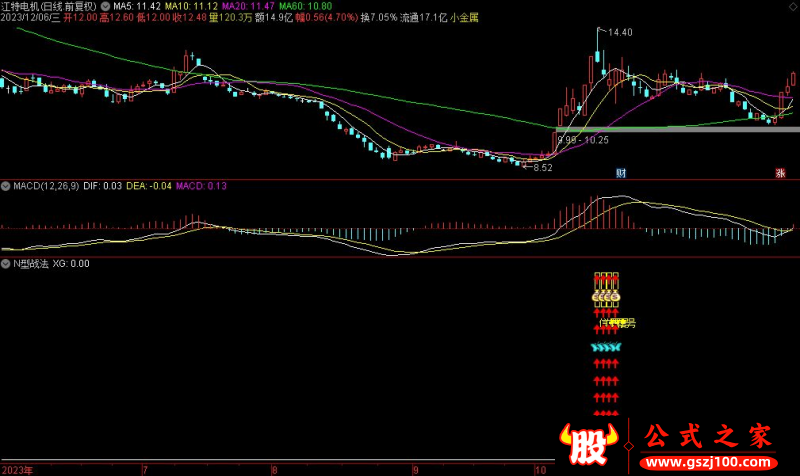The width and height of the screenshot is (800, 476).
Task: Click the 小金属 sector label
Action: (x=466, y=18)
